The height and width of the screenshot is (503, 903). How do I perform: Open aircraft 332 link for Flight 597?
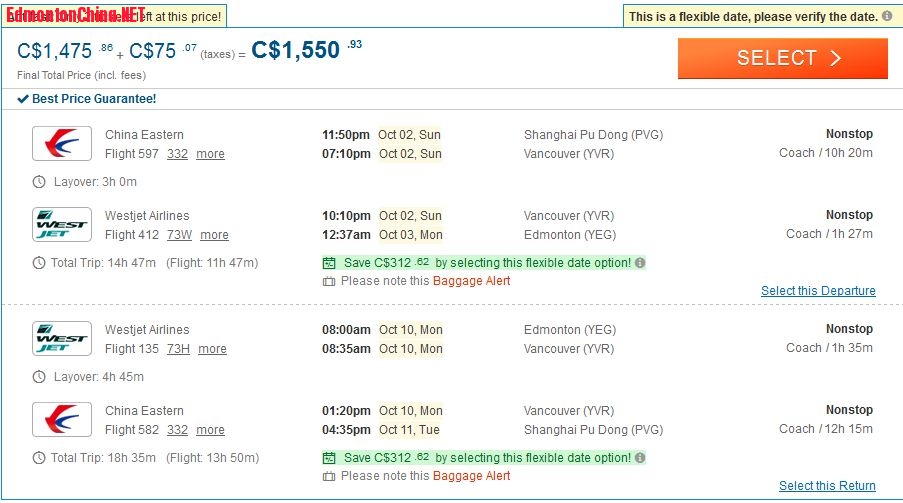(177, 154)
